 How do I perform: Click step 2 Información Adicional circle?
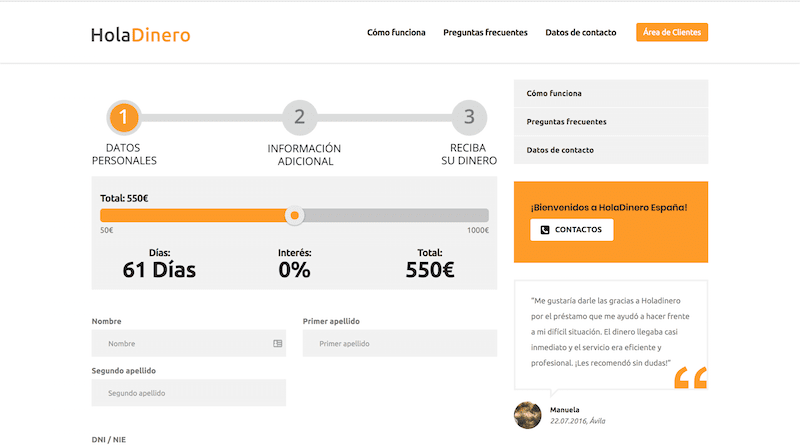[299, 117]
